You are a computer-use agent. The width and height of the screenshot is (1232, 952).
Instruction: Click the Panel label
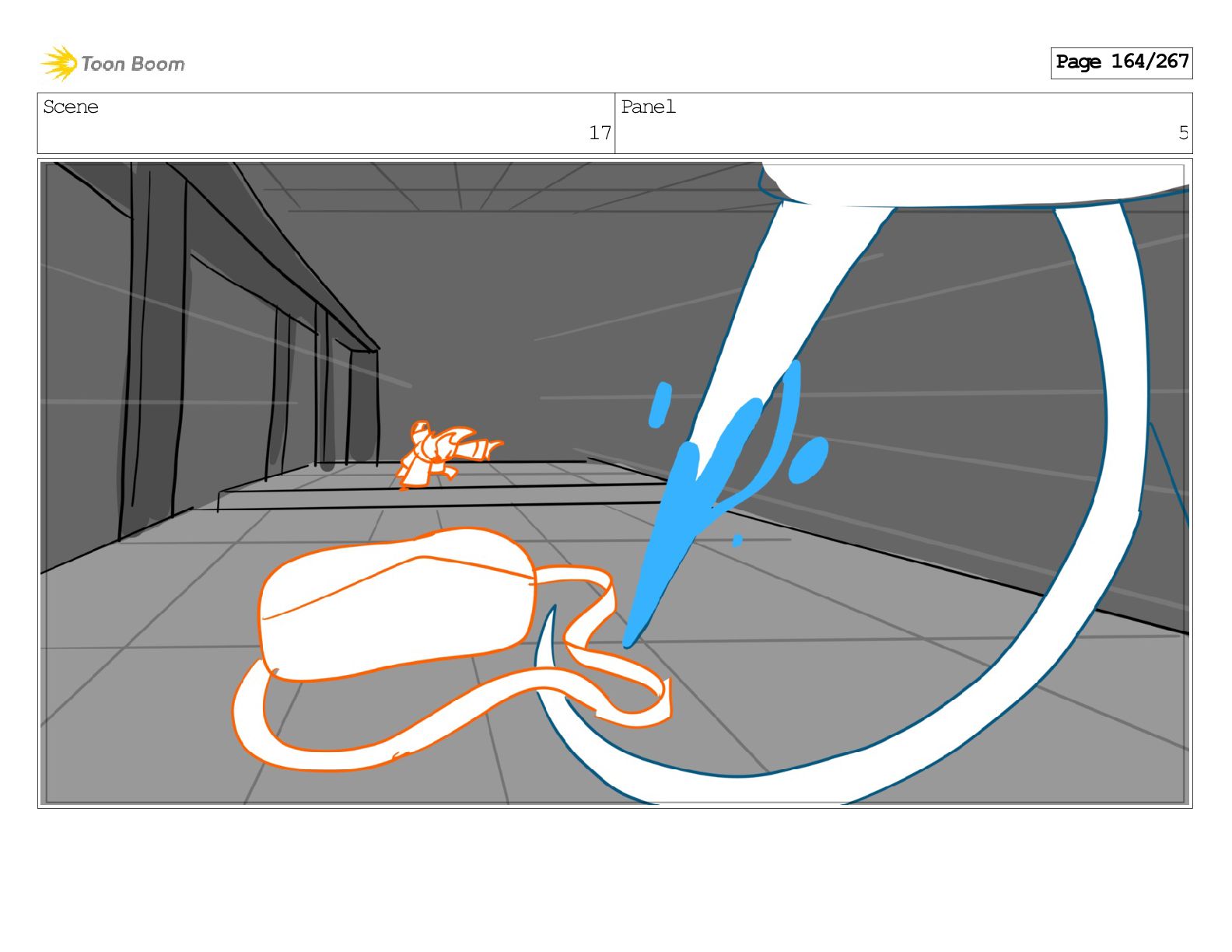648,107
